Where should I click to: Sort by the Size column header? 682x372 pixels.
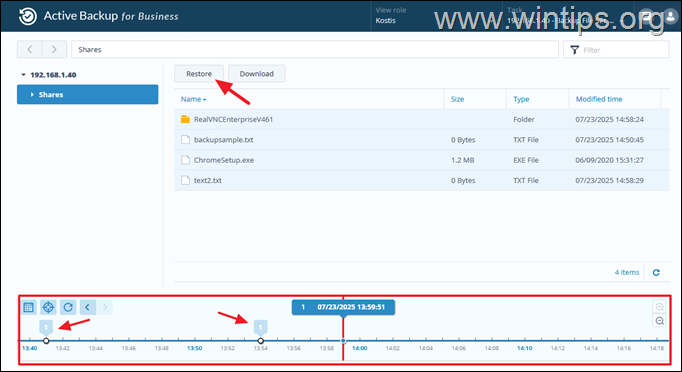click(457, 99)
